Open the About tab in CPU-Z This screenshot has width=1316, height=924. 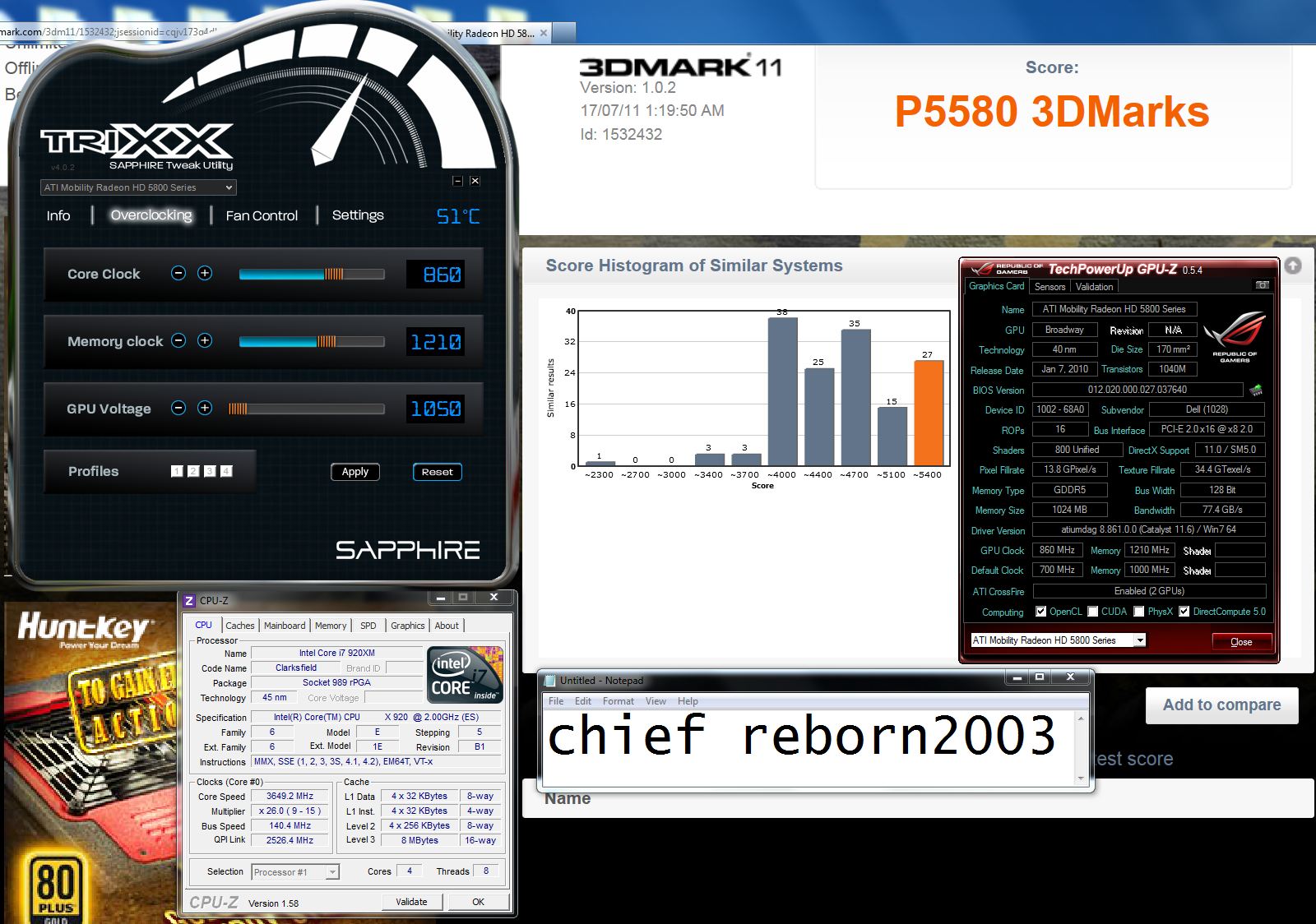pyautogui.click(x=447, y=626)
